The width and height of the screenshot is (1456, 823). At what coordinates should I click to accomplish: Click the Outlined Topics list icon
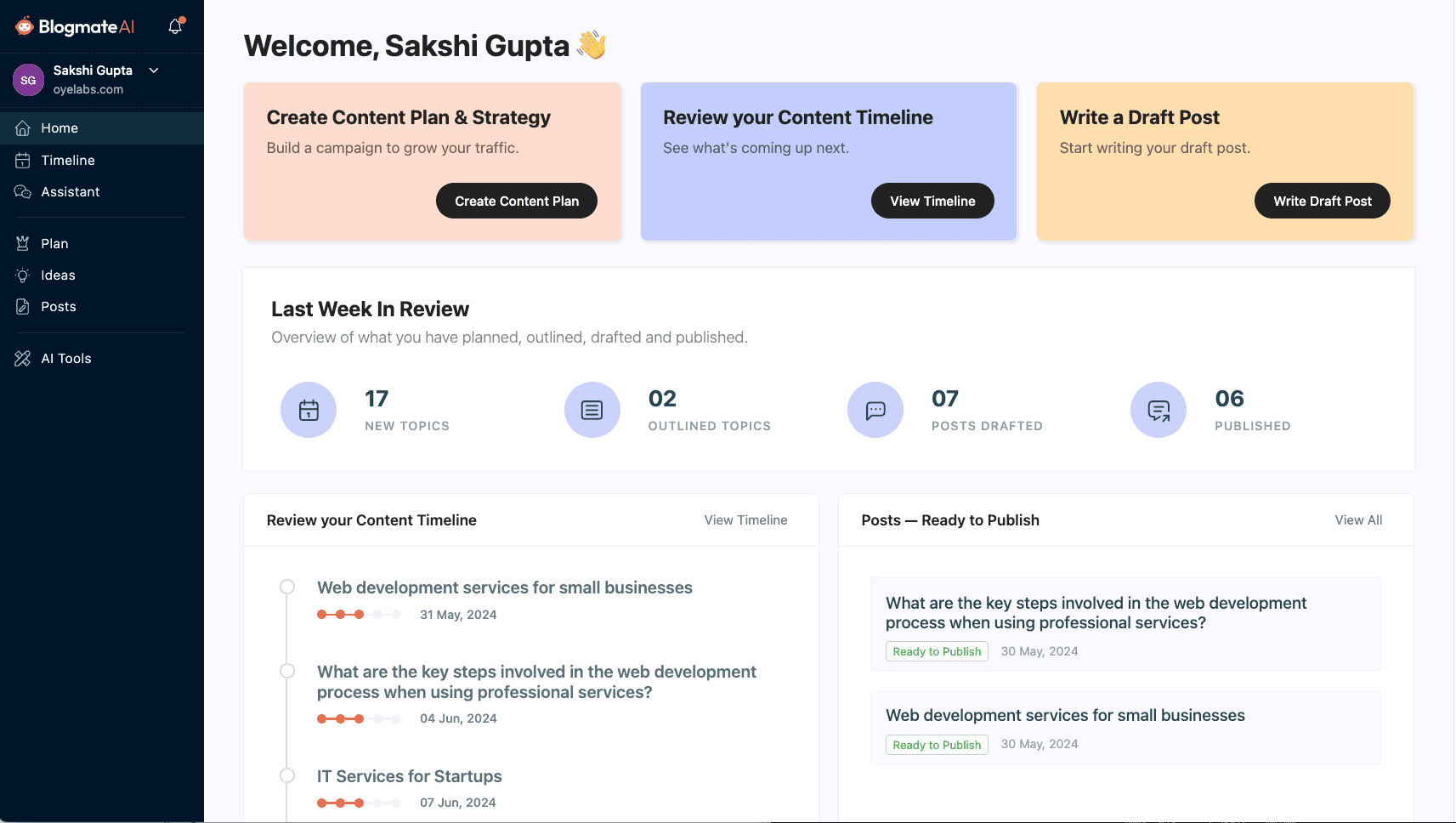pos(592,410)
